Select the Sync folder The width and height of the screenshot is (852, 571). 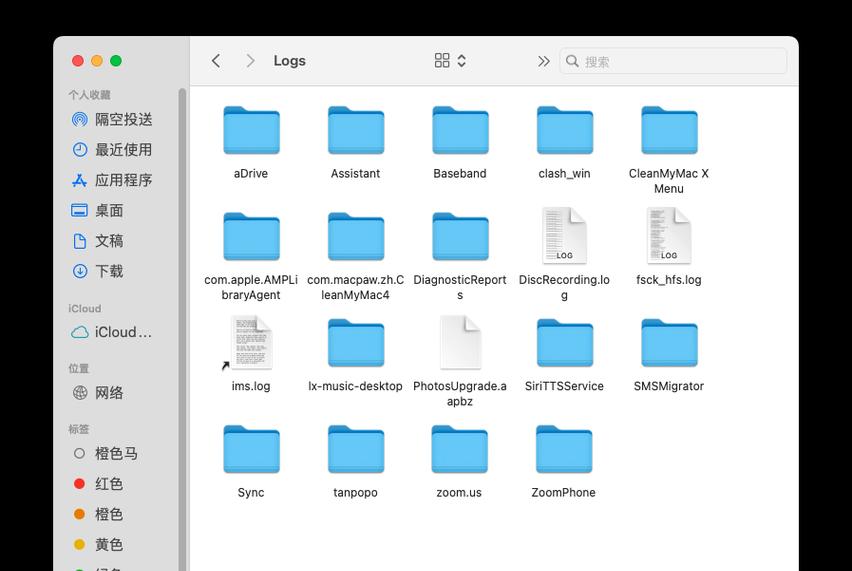251,450
